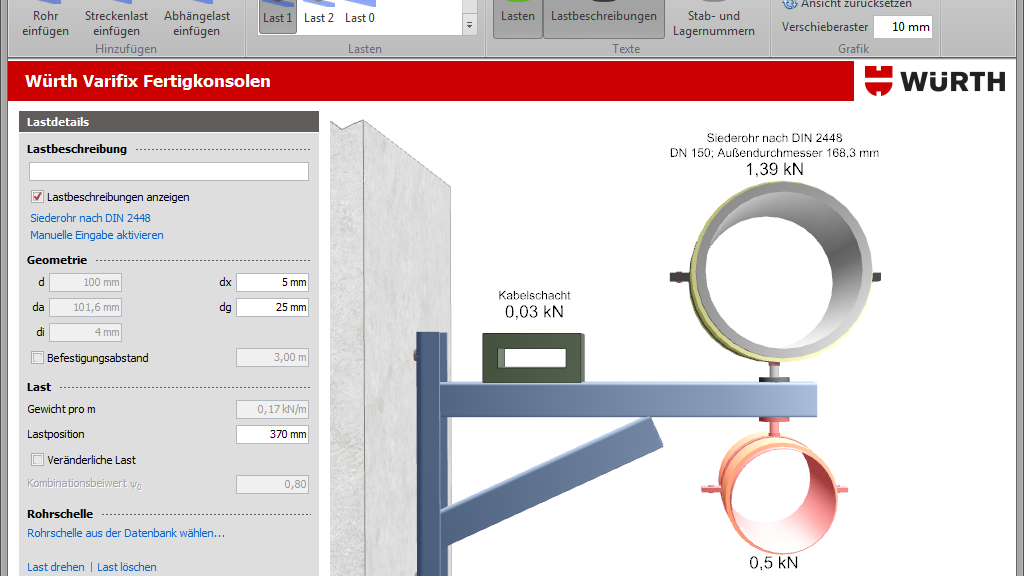Click Last löschen link

[x=127, y=567]
